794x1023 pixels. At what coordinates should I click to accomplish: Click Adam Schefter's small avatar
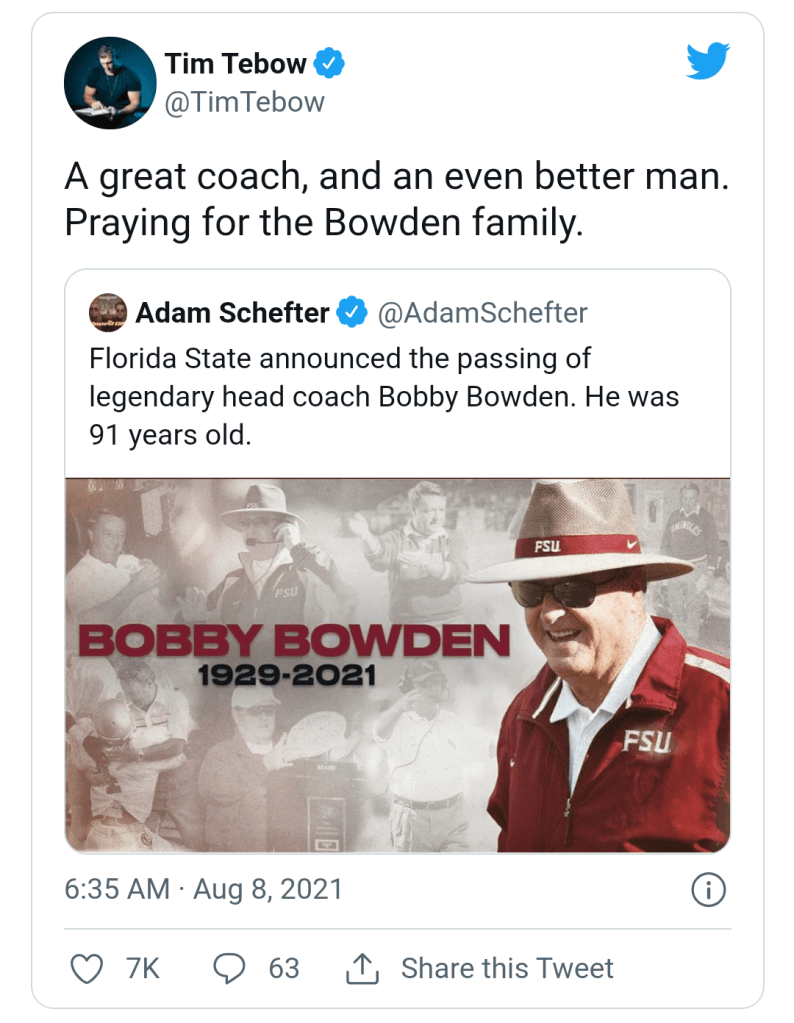[x=107, y=313]
